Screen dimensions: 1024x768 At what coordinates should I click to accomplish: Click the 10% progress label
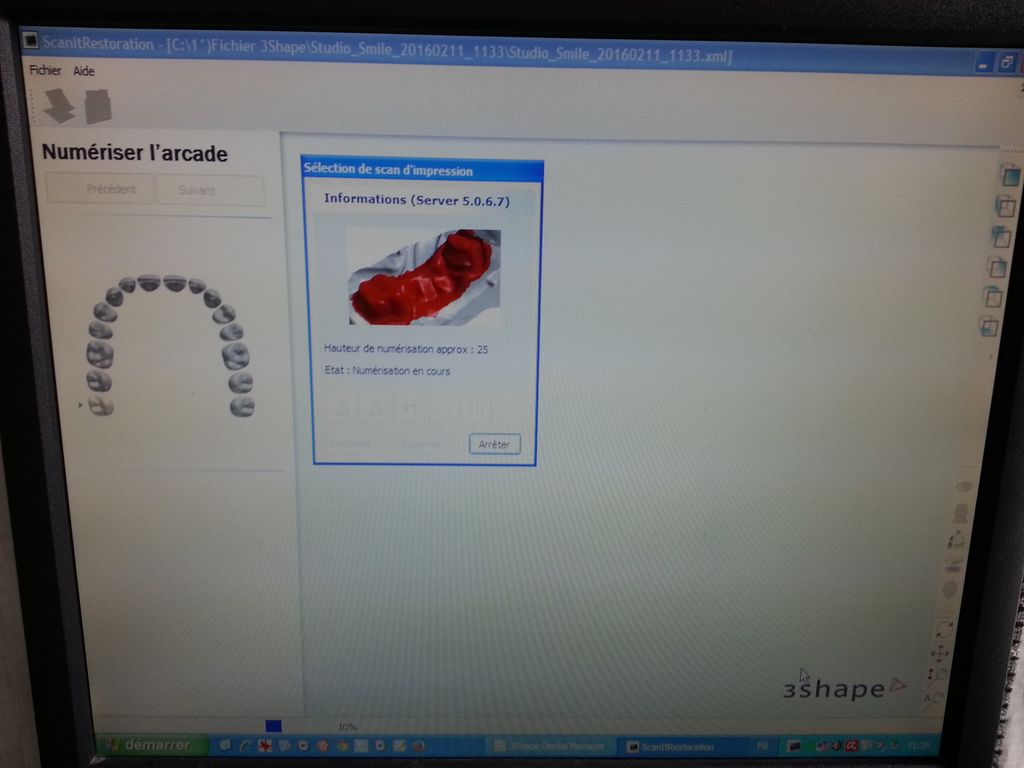tap(347, 726)
